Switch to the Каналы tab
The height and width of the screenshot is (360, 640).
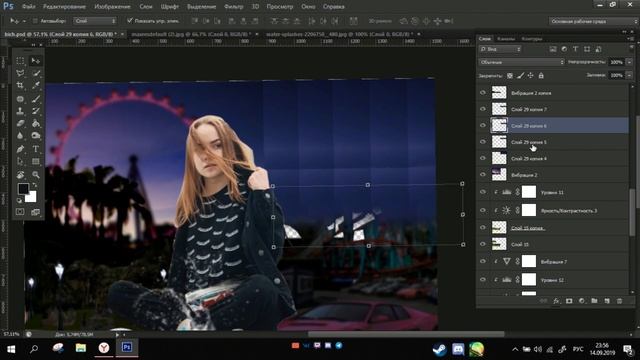[506, 39]
